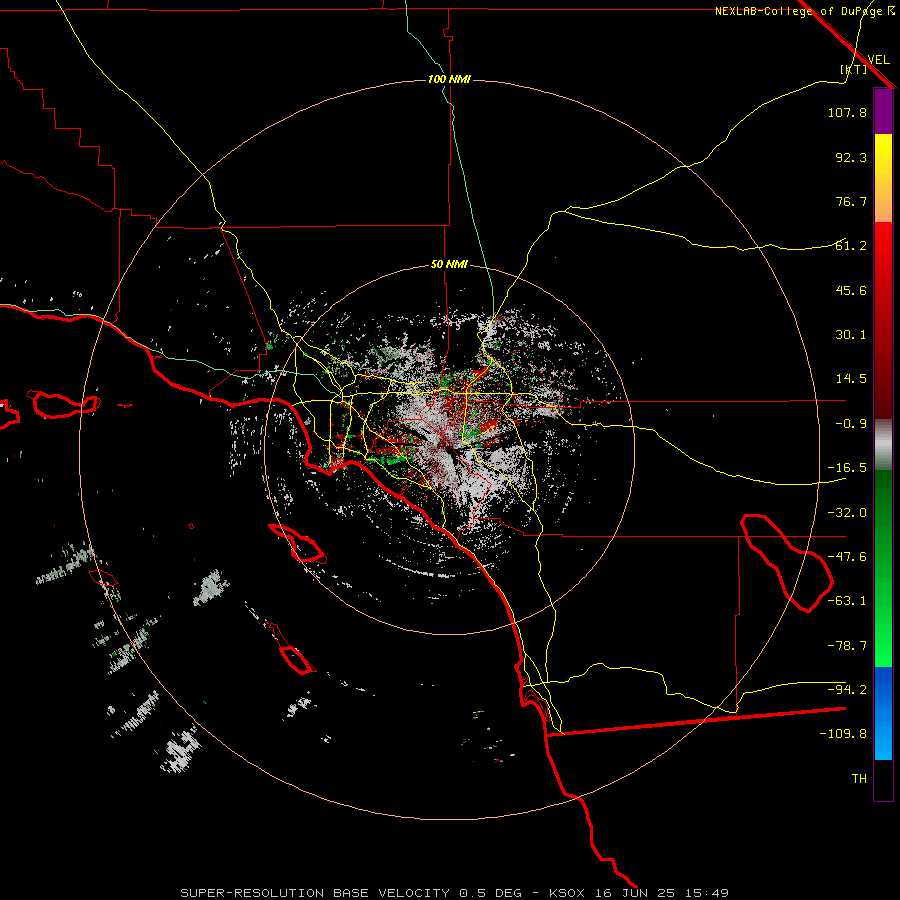Click the VEL legend title
The height and width of the screenshot is (900, 900).
878,59
